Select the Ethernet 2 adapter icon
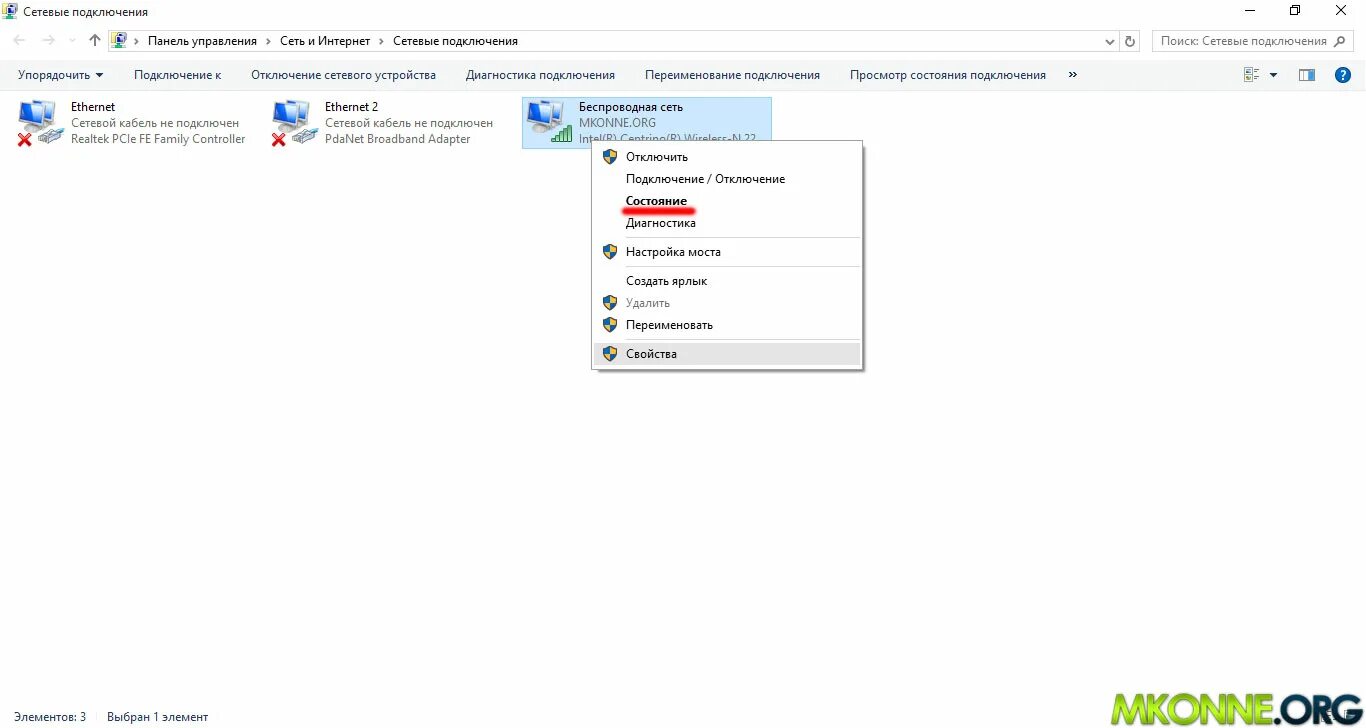Viewport: 1366px width, 728px height. click(294, 123)
